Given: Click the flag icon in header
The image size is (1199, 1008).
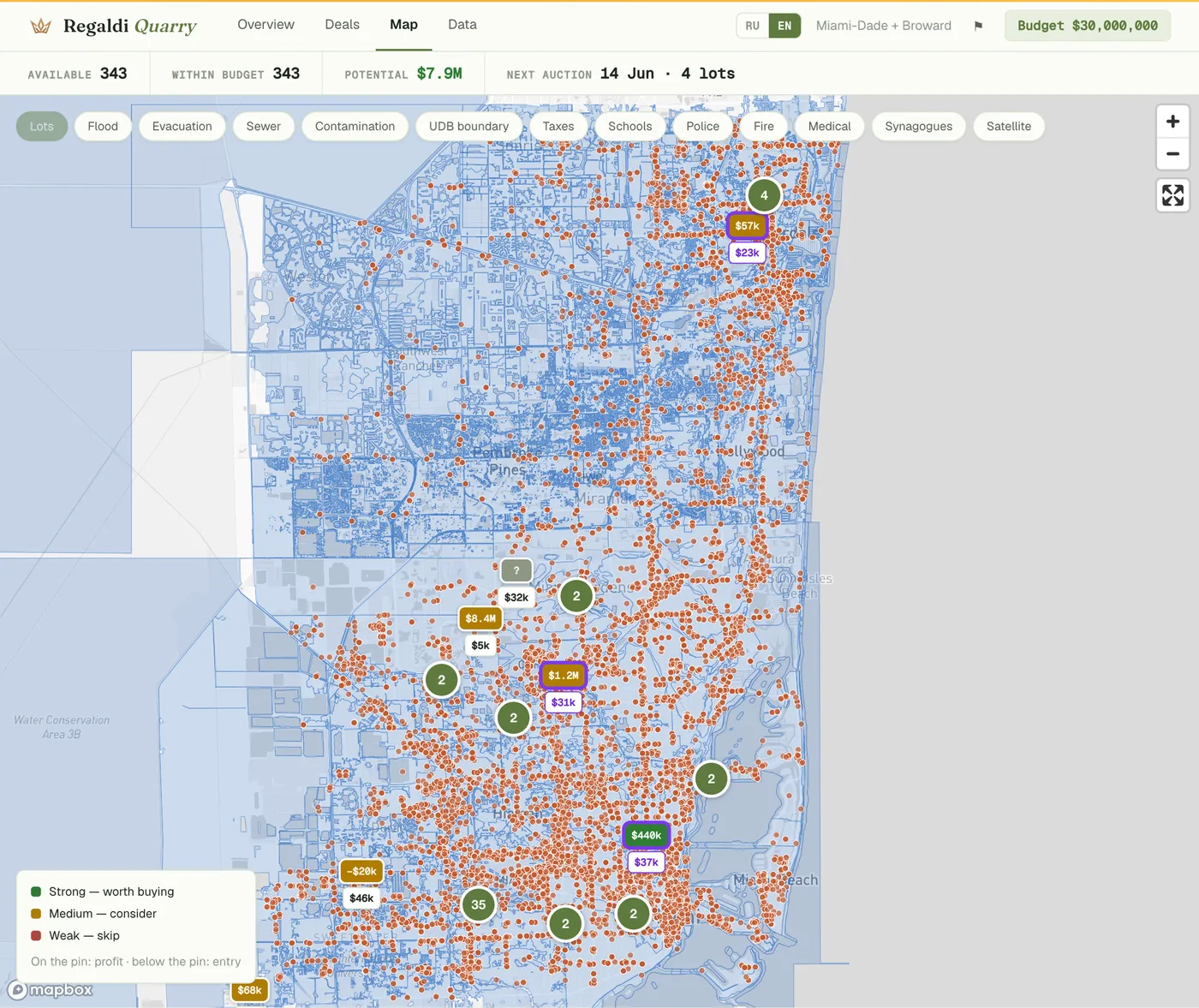Looking at the screenshot, I should 978,26.
